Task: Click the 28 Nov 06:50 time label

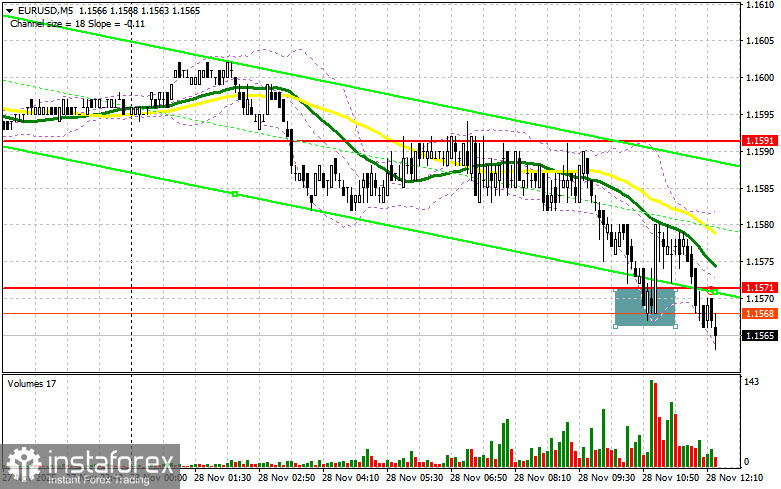Action: (478, 478)
